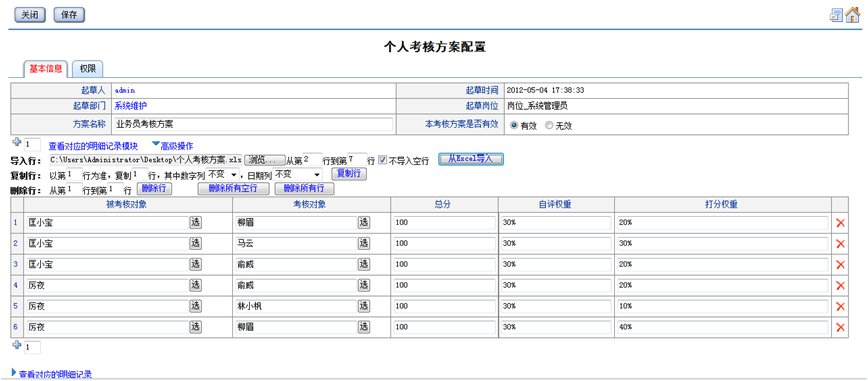
Task: Select the 有效 radio button
Action: pyautogui.click(x=514, y=126)
